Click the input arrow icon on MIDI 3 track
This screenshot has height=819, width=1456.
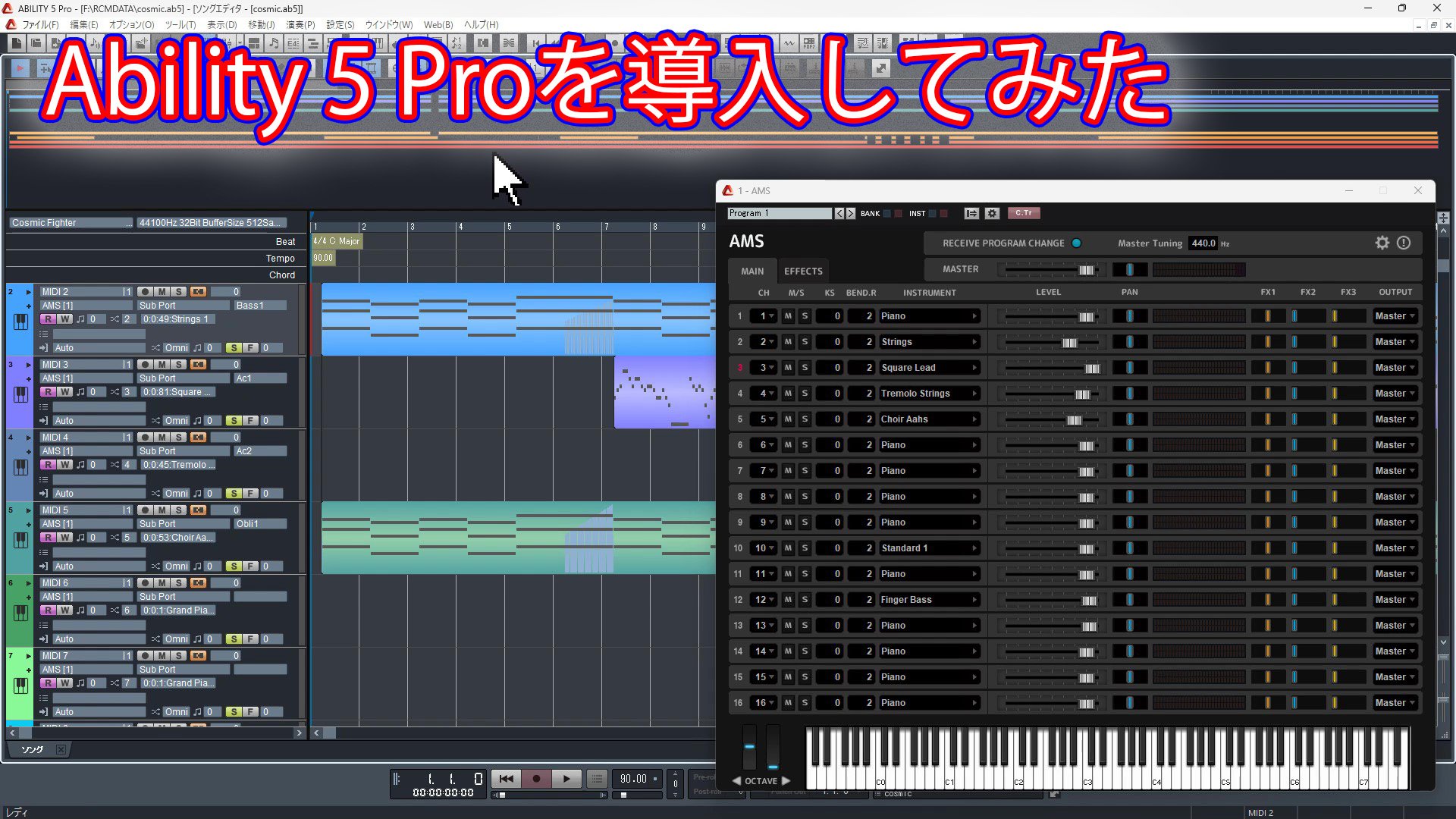(x=43, y=421)
